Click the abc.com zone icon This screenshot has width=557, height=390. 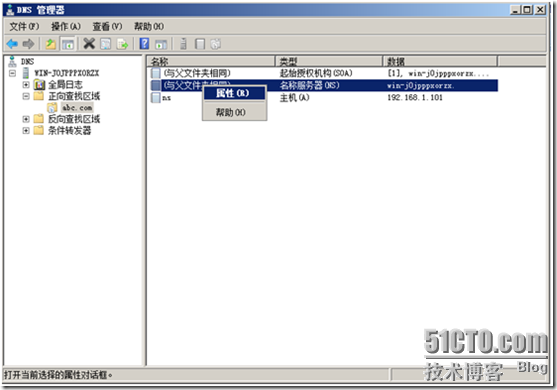point(52,108)
